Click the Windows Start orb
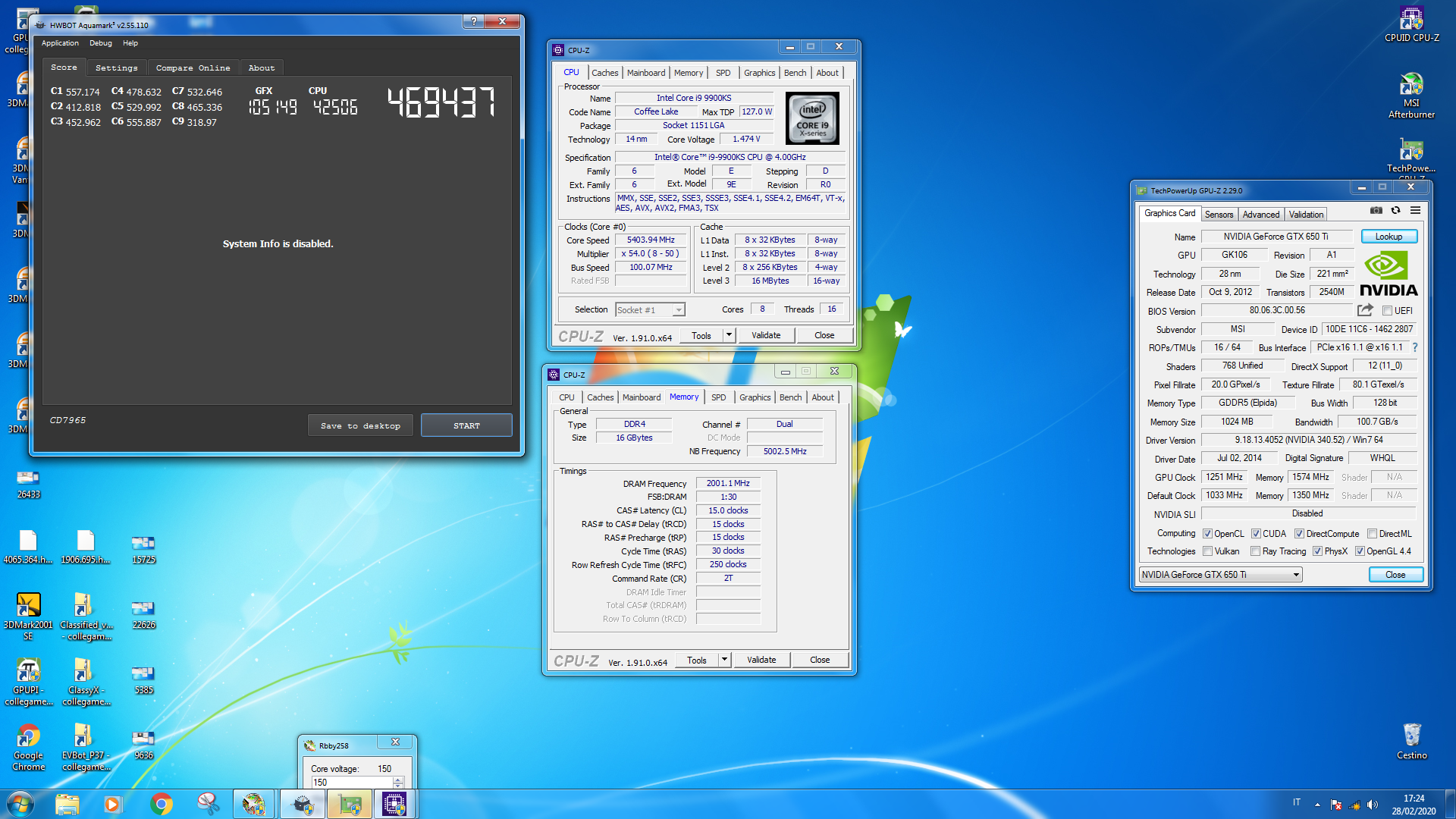The width and height of the screenshot is (1456, 819). 20,804
